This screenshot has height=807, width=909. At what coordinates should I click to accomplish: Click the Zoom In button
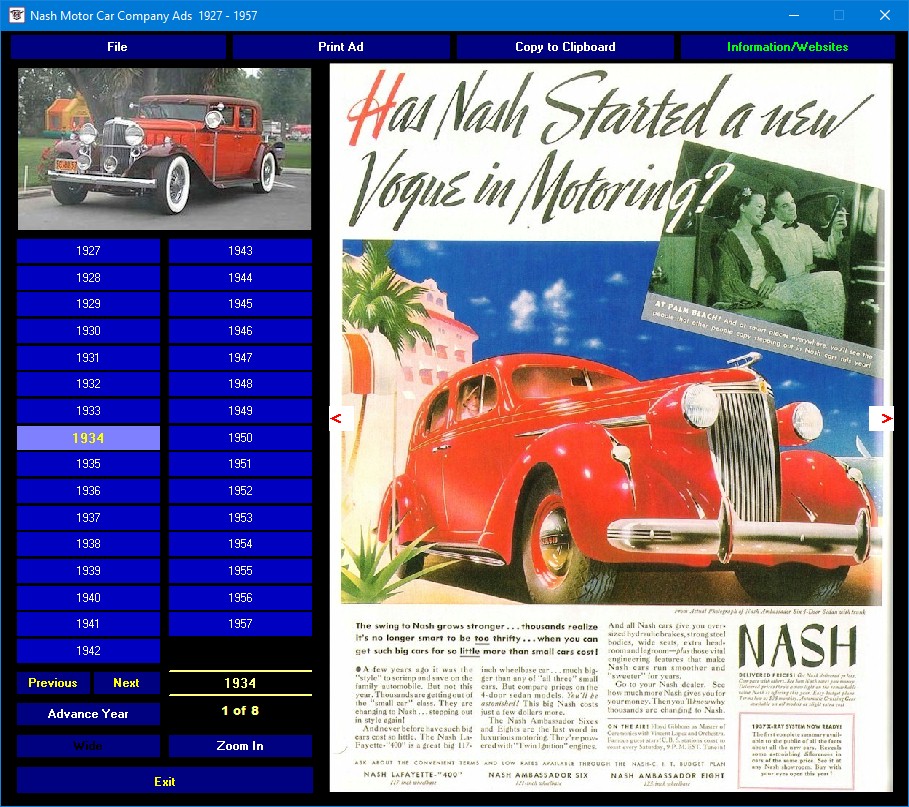241,746
